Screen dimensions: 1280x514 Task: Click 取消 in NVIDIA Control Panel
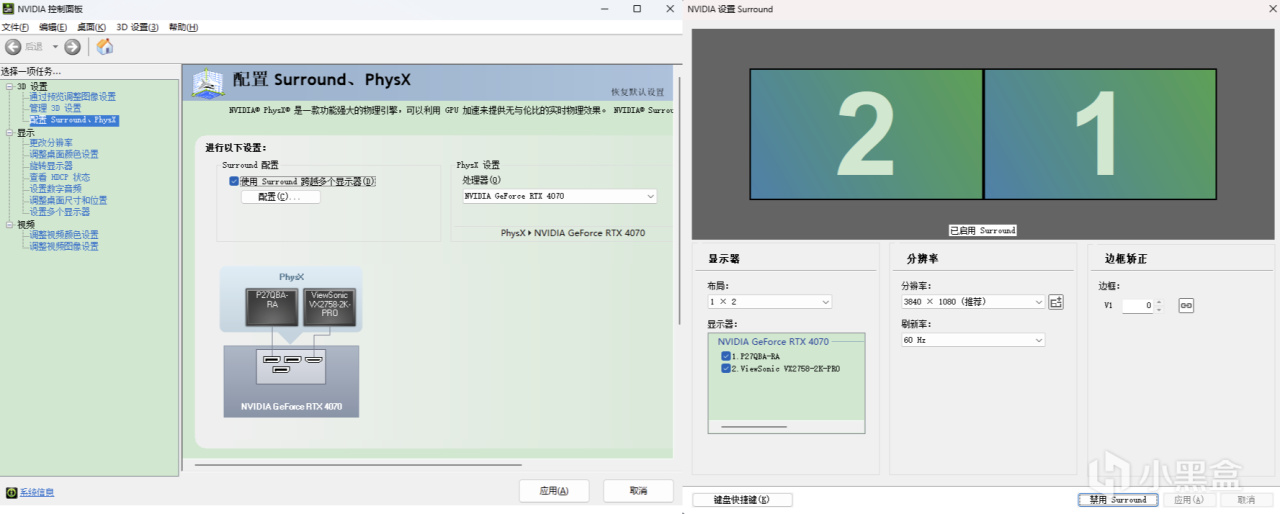[638, 491]
